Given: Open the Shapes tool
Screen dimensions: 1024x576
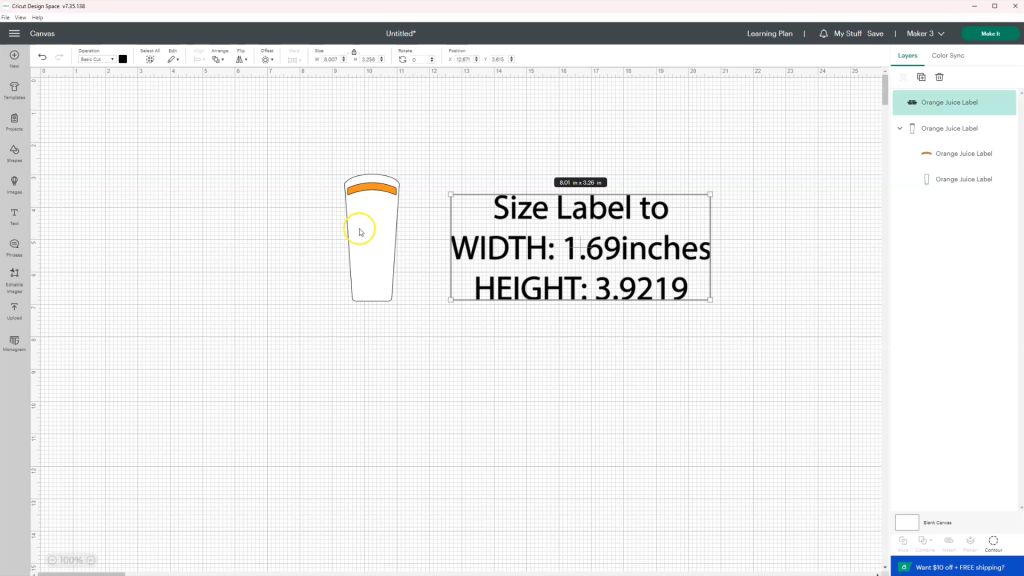Looking at the screenshot, I should 14,153.
